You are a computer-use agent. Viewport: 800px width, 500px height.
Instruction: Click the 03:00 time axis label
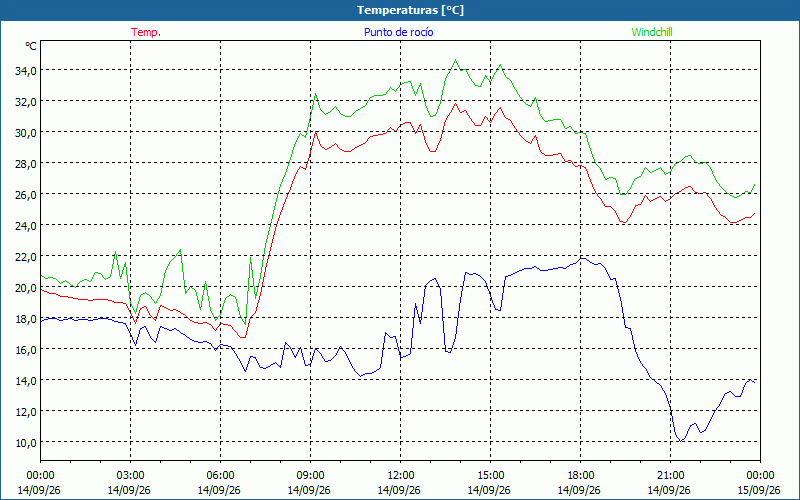coord(131,476)
